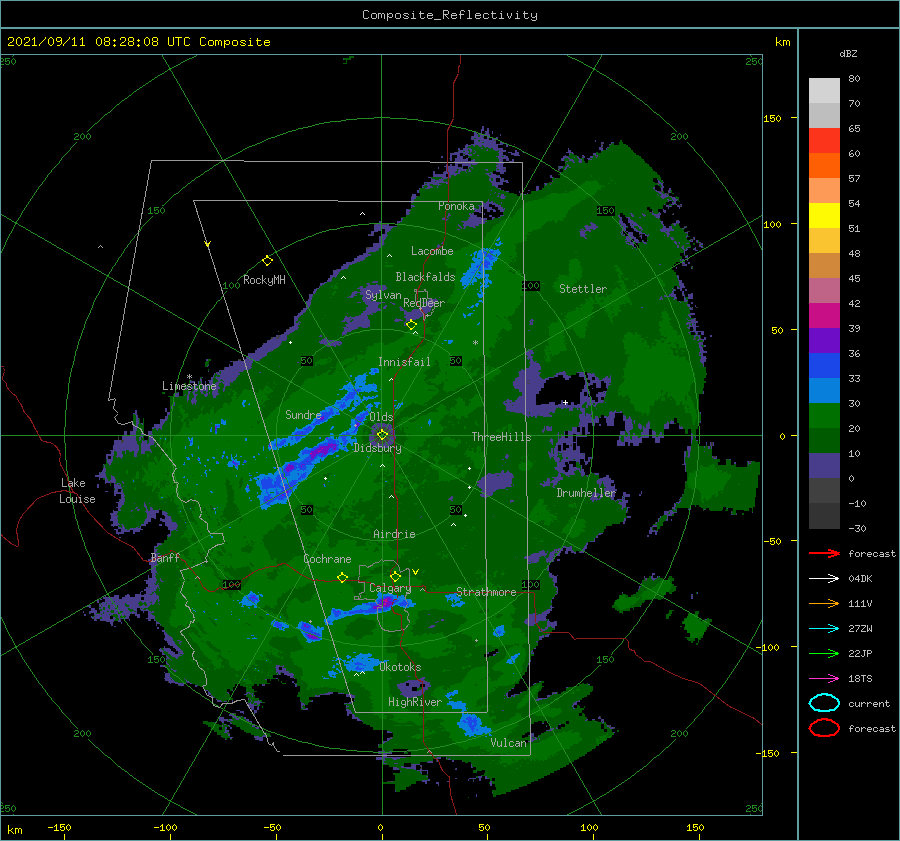Click the bright green 20–30 dBZ swatch
900x841 pixels.
pos(824,416)
